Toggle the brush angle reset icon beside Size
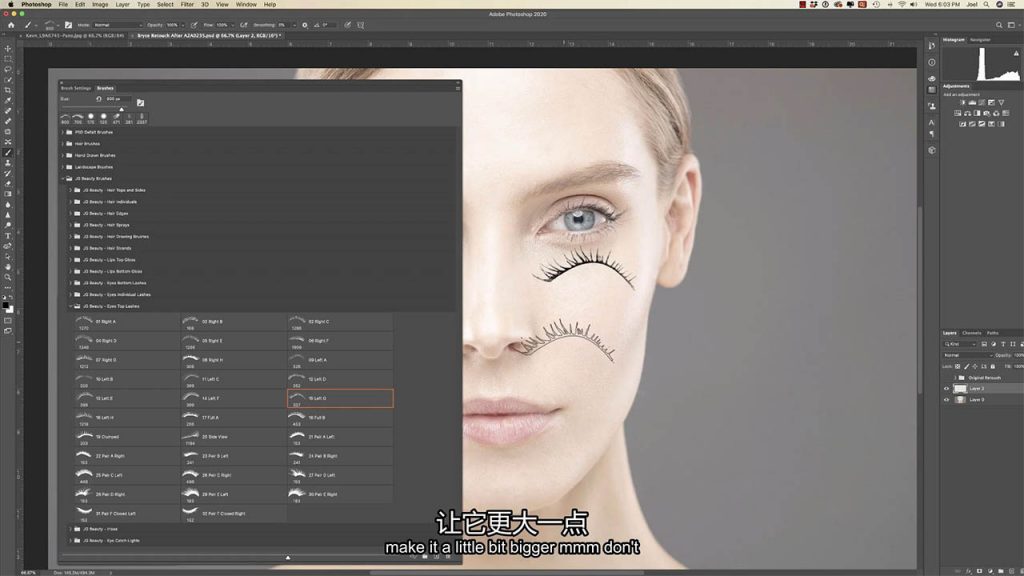 tap(99, 99)
